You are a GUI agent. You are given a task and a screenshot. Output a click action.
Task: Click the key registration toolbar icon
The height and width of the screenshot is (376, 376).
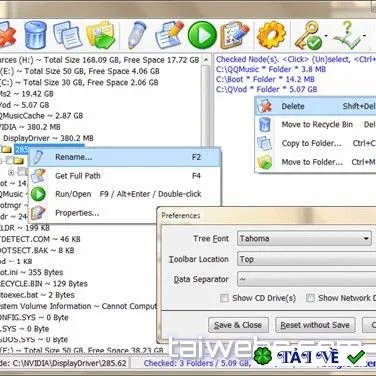tap(308, 35)
